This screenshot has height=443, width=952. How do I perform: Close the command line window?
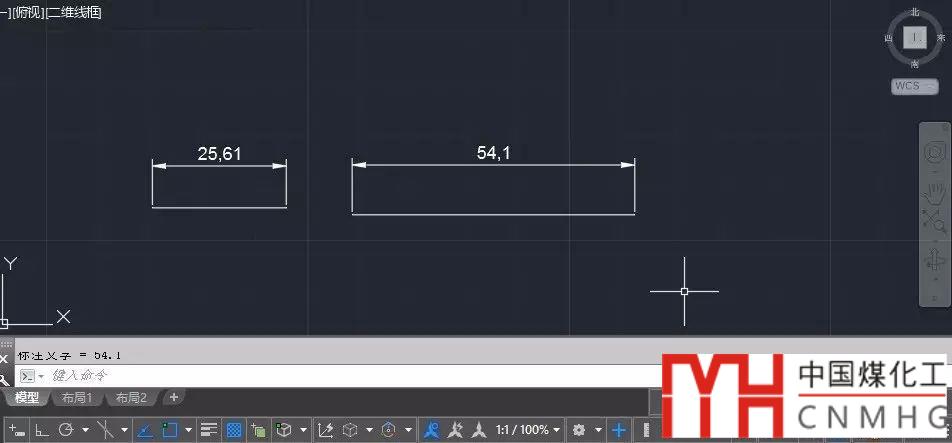[4, 358]
